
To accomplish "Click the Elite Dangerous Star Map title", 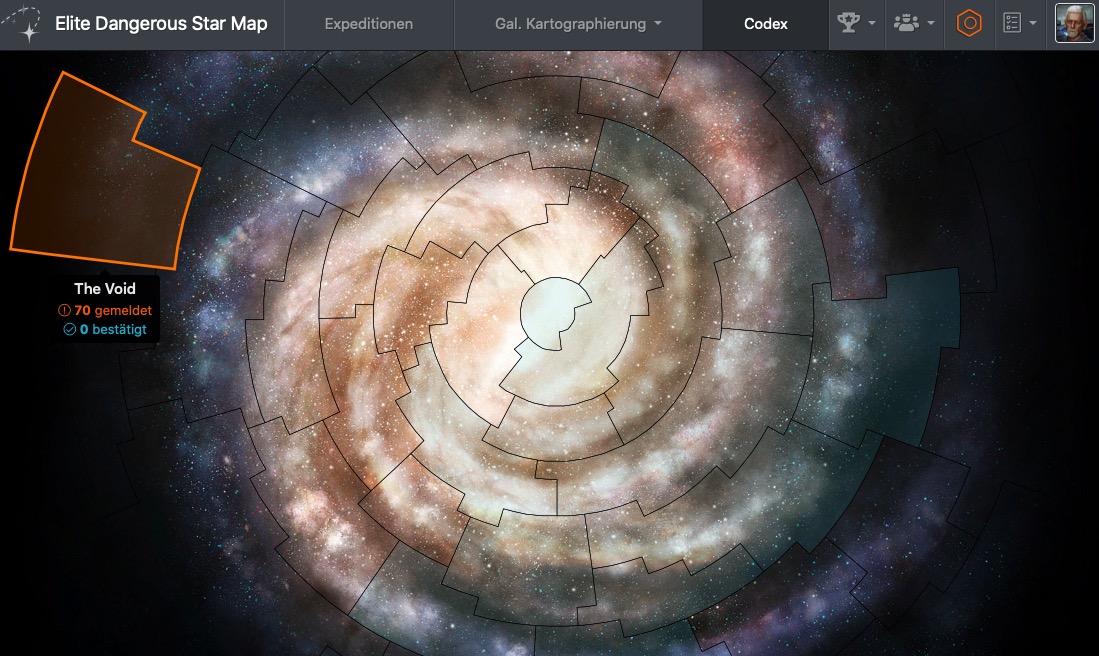I will coord(161,24).
